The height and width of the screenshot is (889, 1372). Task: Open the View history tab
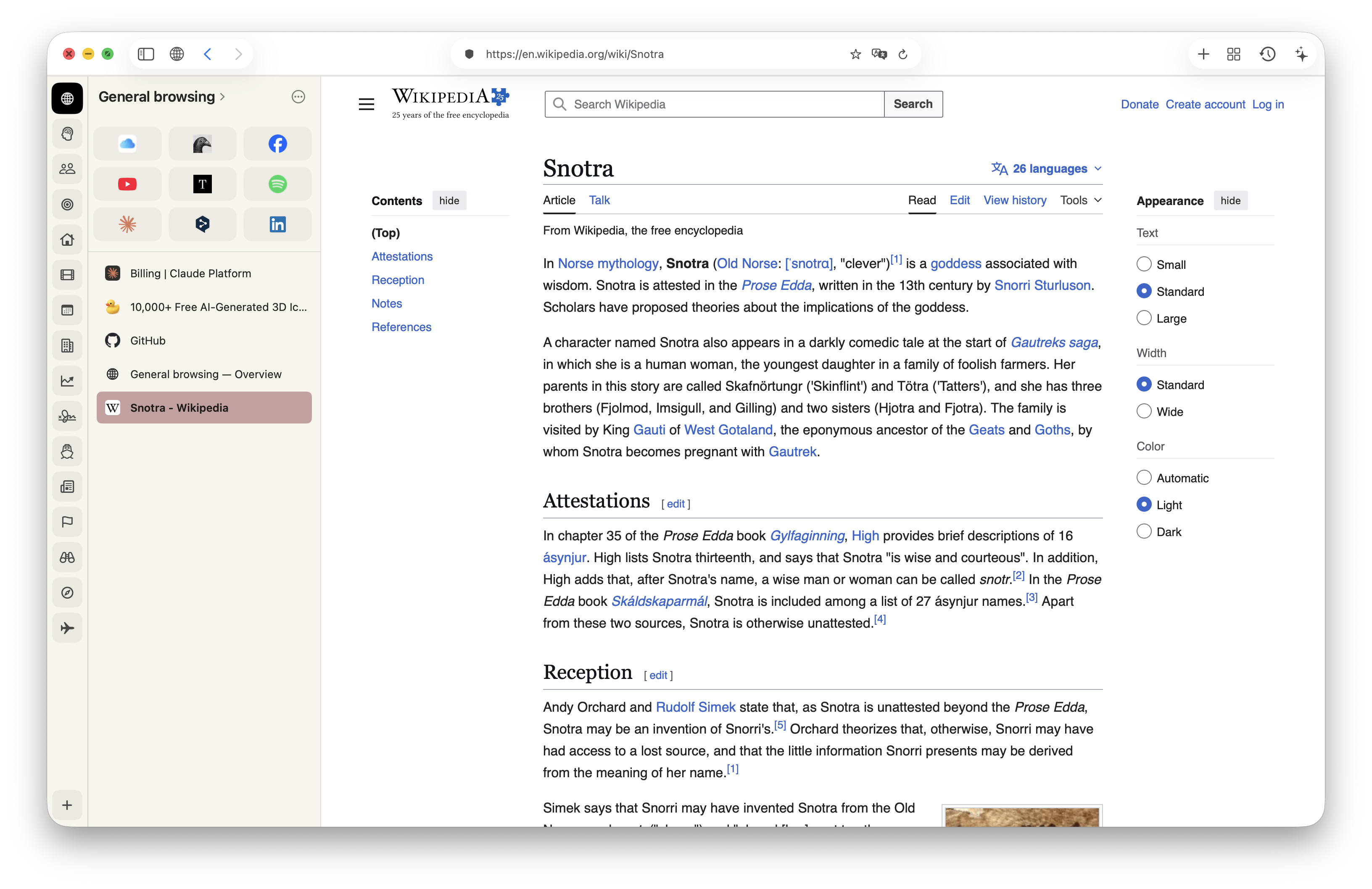tap(1015, 200)
